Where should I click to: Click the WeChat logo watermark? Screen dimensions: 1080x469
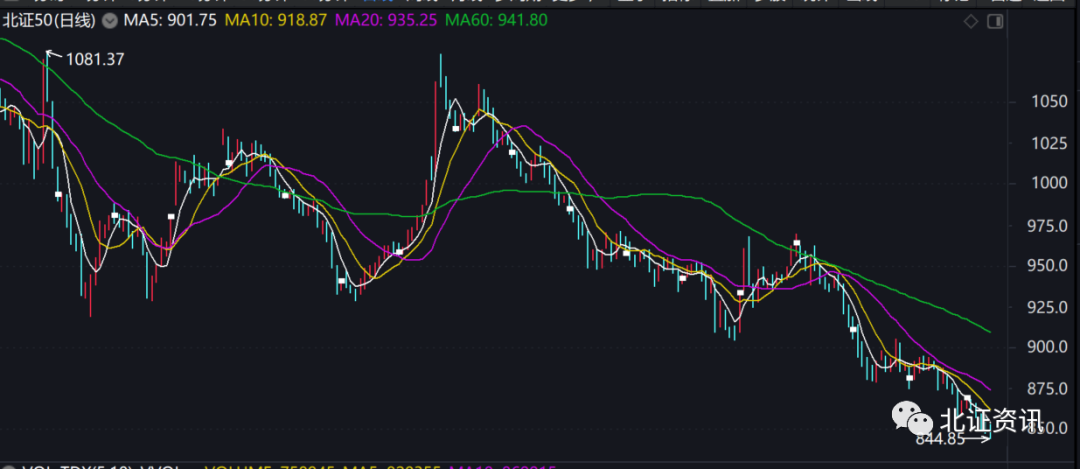[x=911, y=419]
